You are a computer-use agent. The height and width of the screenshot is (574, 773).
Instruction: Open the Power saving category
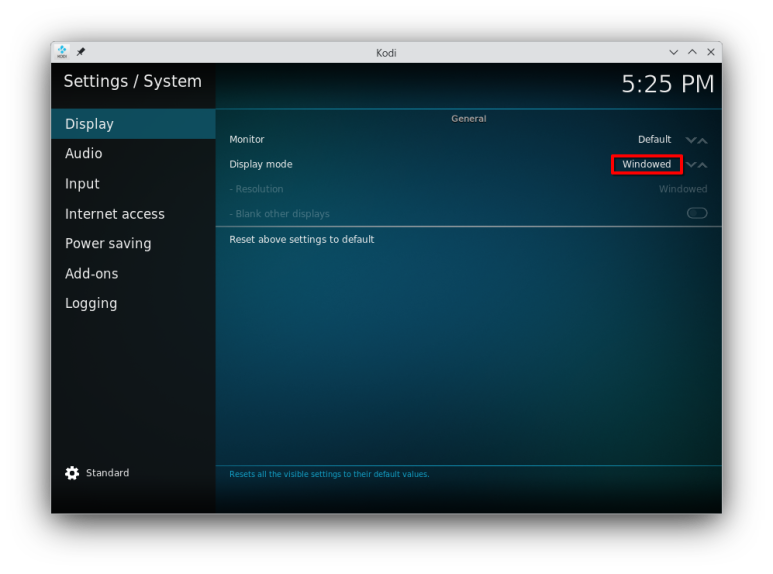(x=133, y=243)
